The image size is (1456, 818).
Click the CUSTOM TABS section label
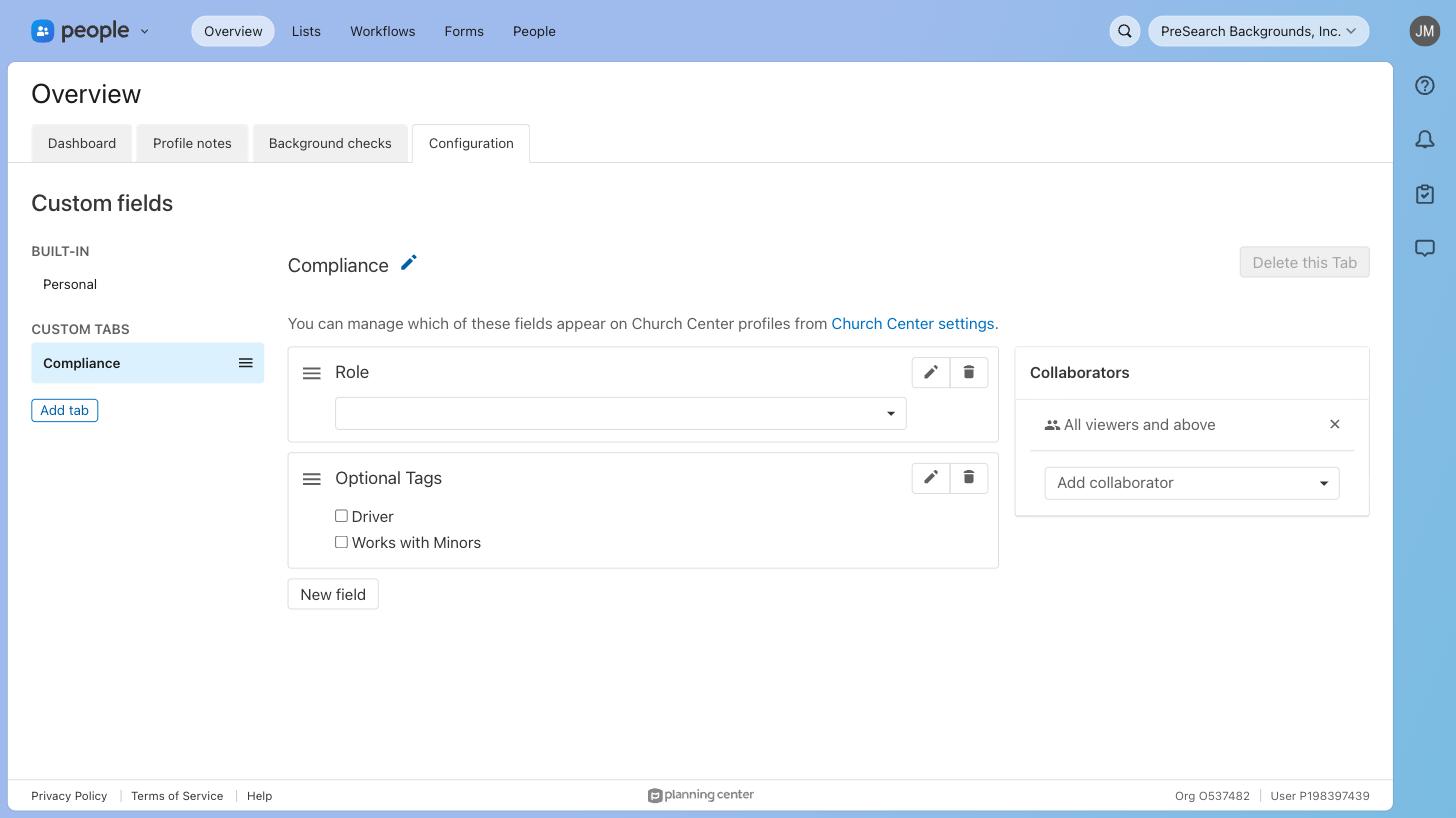[x=80, y=329]
